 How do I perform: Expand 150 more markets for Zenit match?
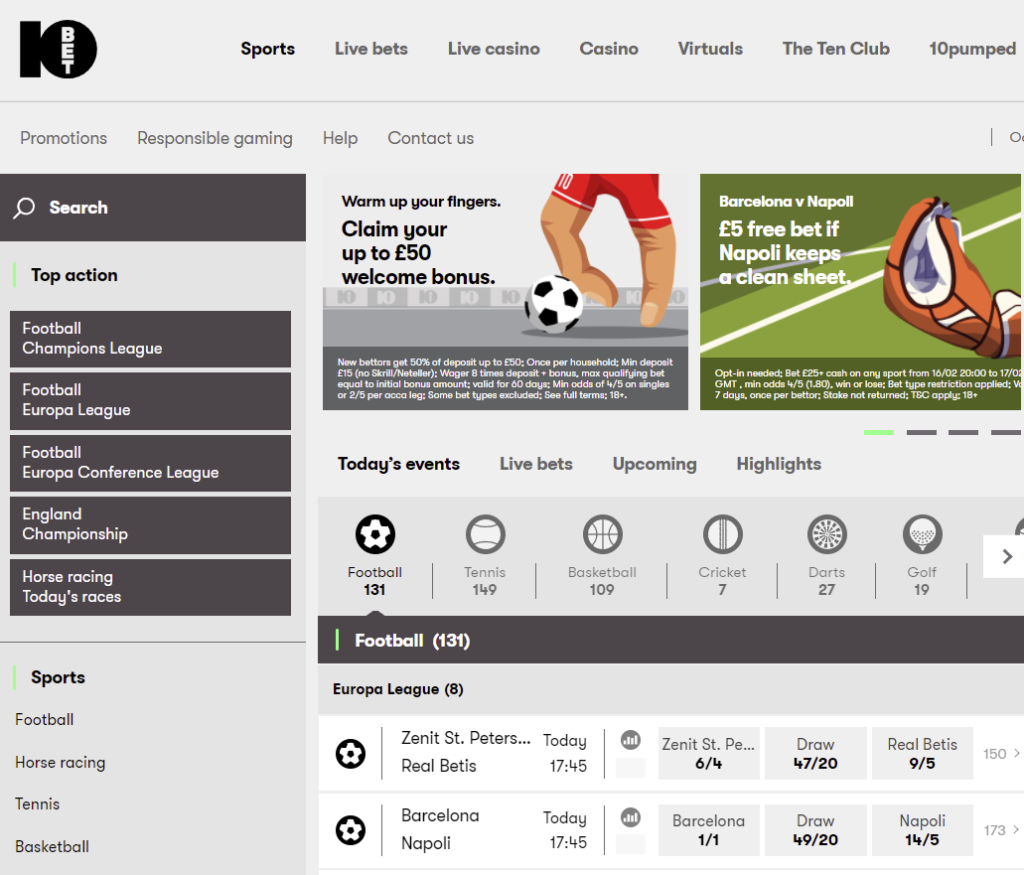tap(1001, 754)
